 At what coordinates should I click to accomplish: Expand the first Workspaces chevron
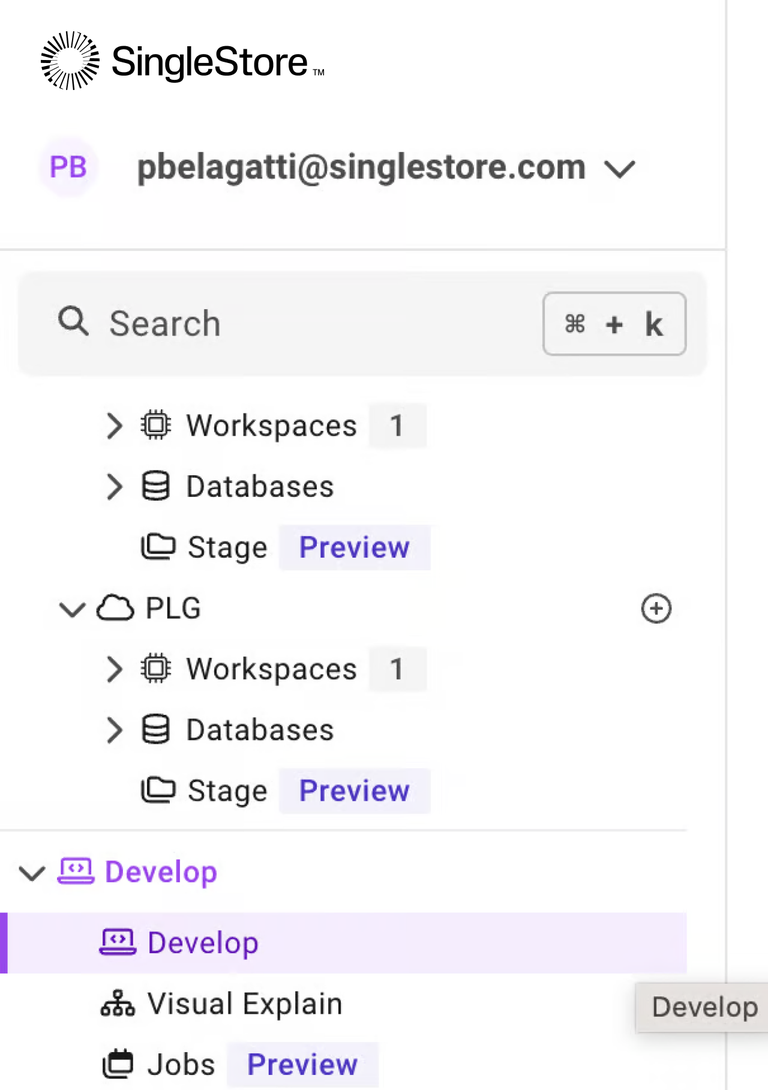pos(115,426)
